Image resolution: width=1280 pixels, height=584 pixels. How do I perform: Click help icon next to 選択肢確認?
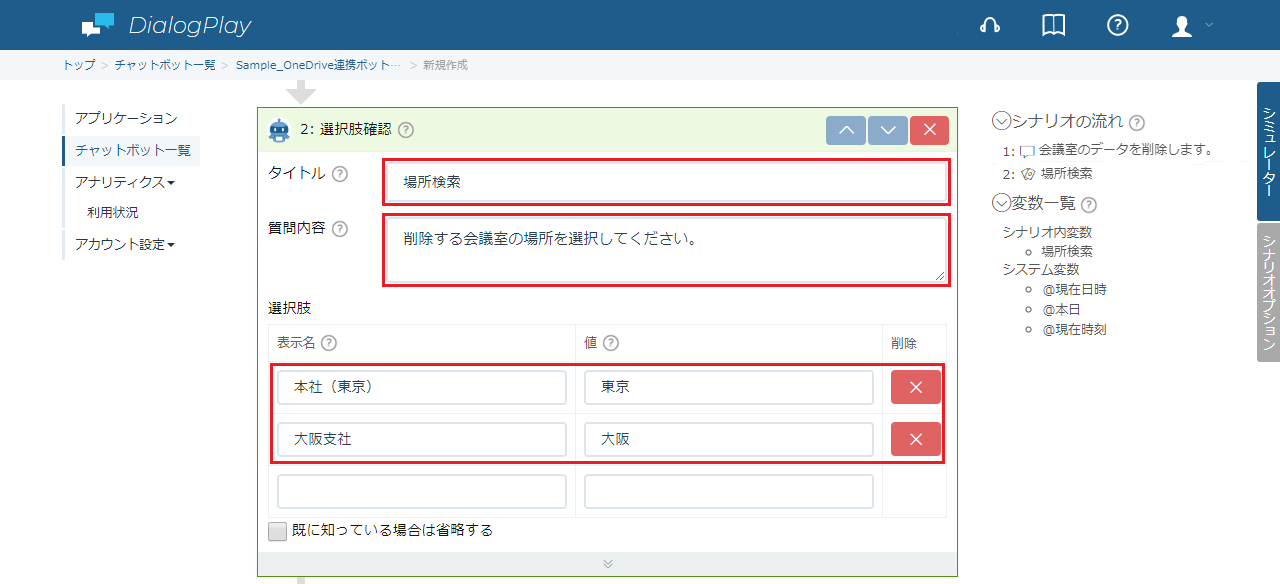[x=406, y=130]
